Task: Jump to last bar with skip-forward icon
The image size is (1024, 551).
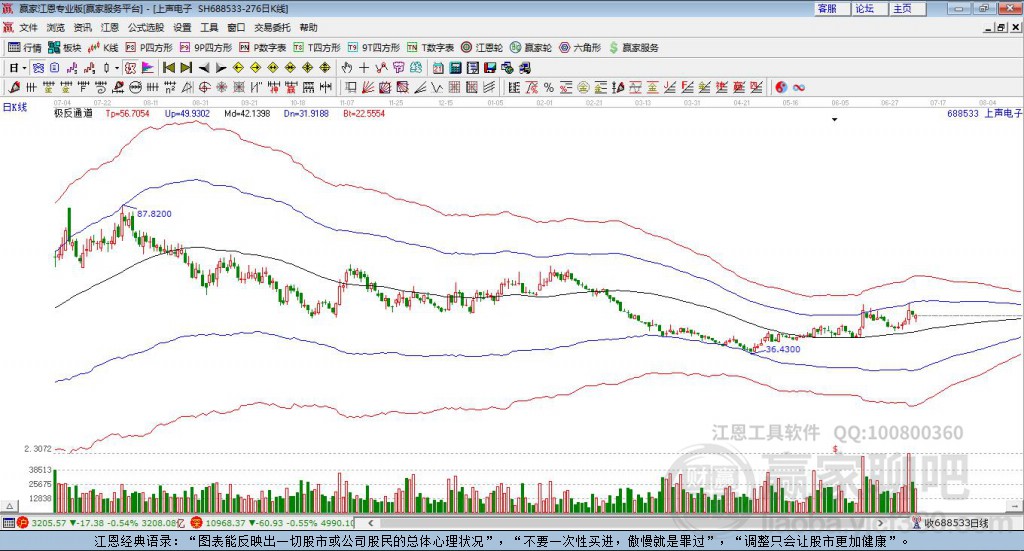Action: (186, 68)
